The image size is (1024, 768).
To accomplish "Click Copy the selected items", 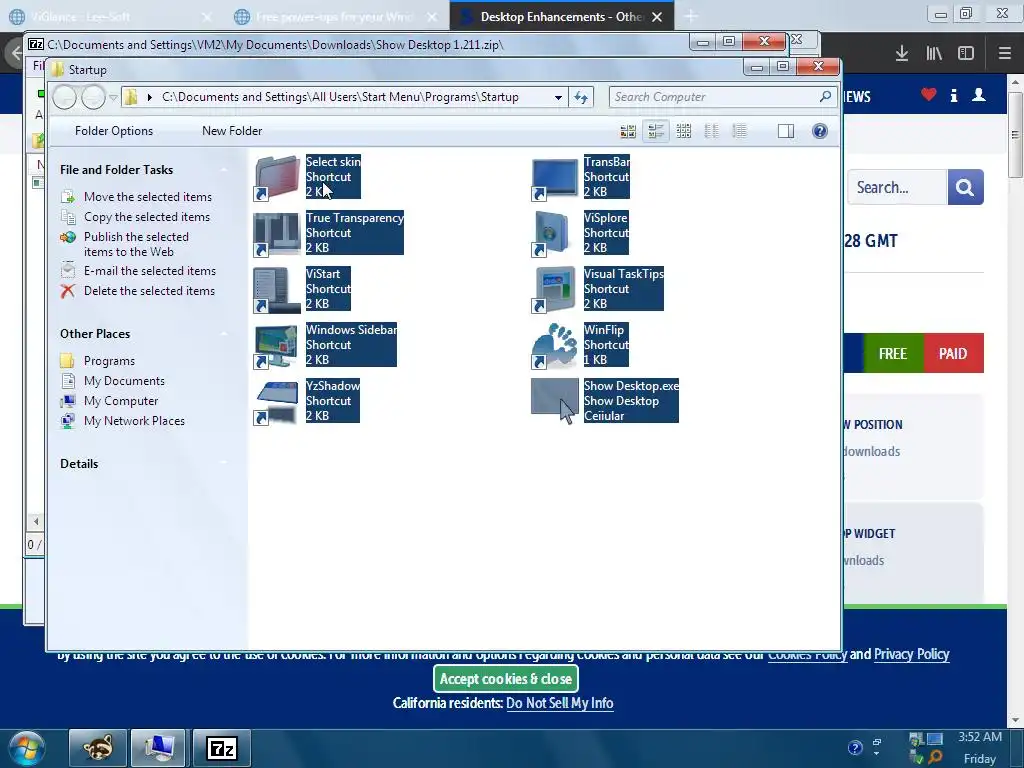I will (x=147, y=217).
